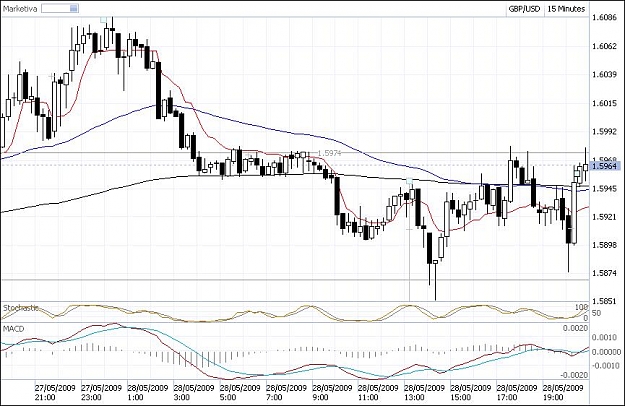Click the 28/05/2009 1:00 time label

[x=147, y=392]
